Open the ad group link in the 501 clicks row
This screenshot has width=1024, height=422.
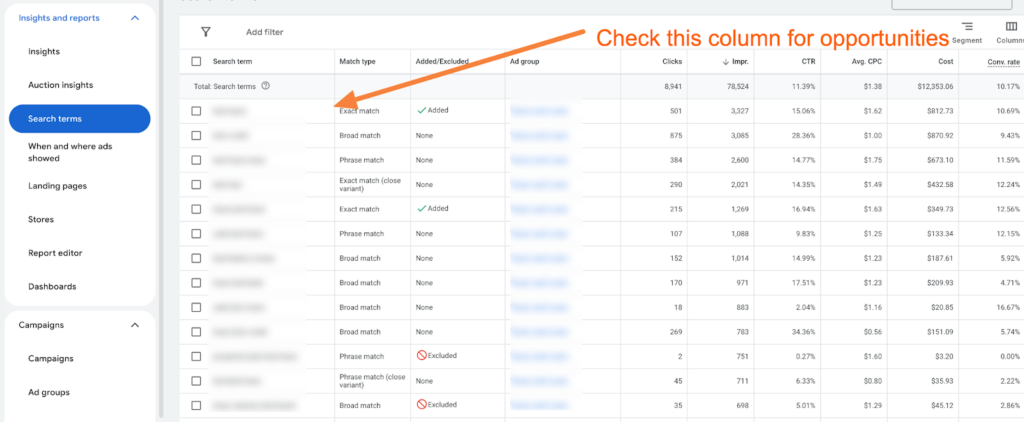pyautogui.click(x=539, y=111)
